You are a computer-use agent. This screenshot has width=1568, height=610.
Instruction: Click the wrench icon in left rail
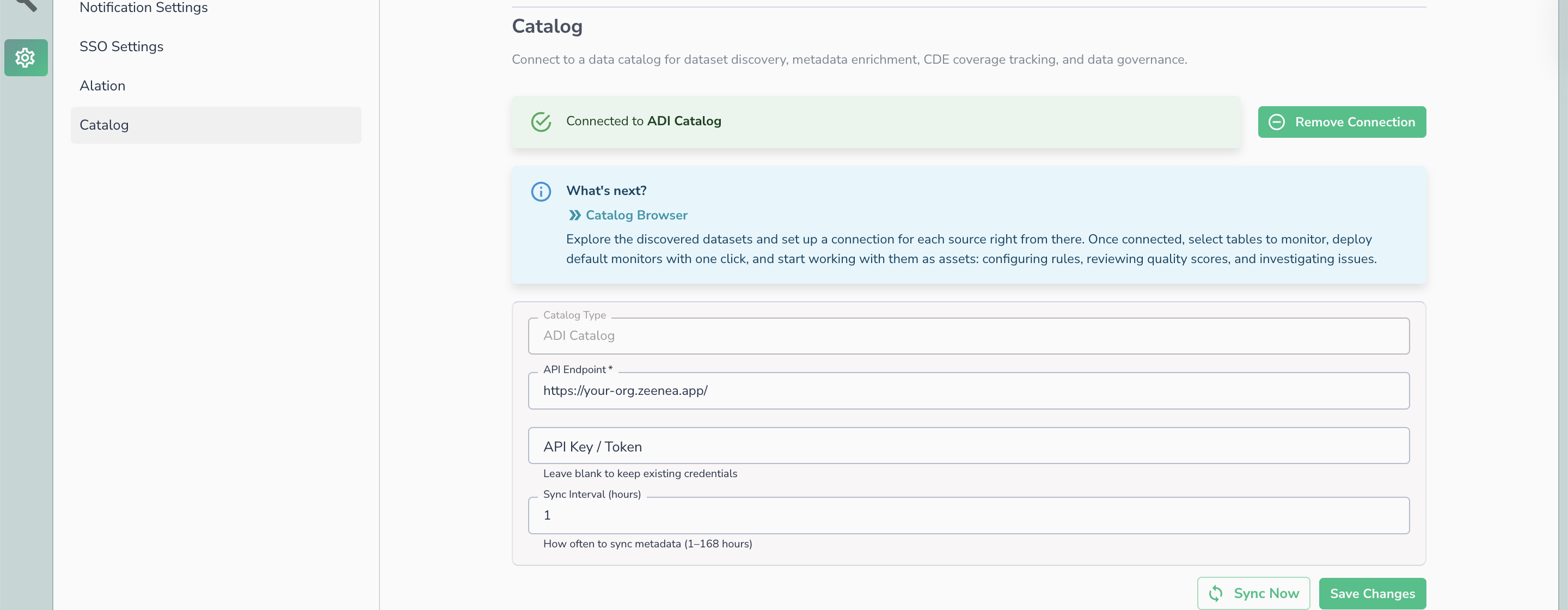tap(26, 5)
